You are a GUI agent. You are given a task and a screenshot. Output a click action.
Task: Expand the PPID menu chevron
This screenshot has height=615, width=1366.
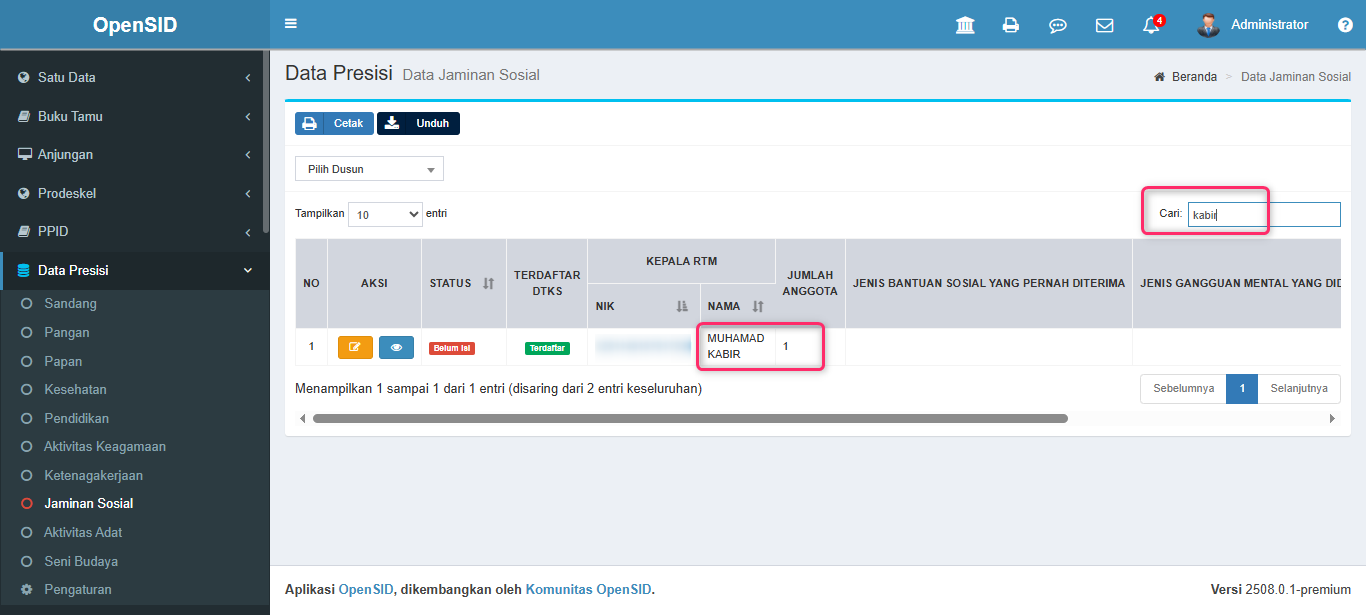[x=247, y=232]
